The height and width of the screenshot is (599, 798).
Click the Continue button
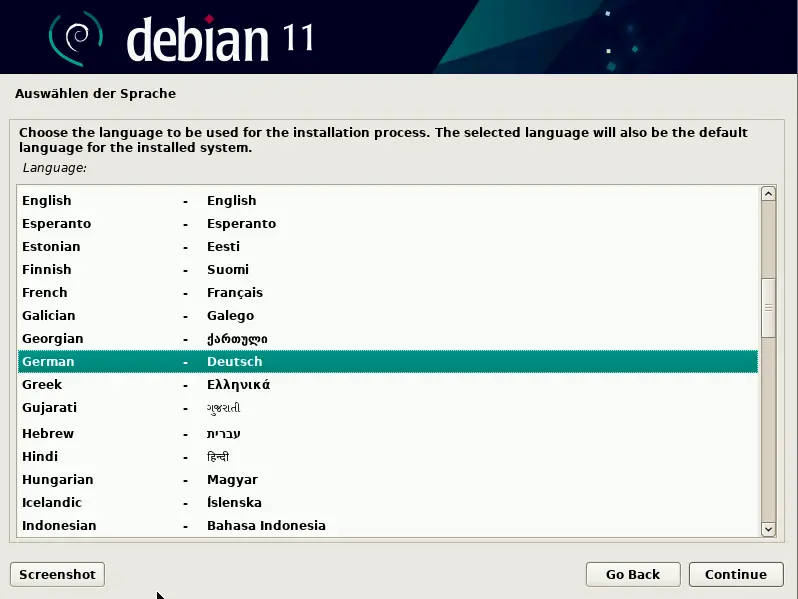[736, 574]
